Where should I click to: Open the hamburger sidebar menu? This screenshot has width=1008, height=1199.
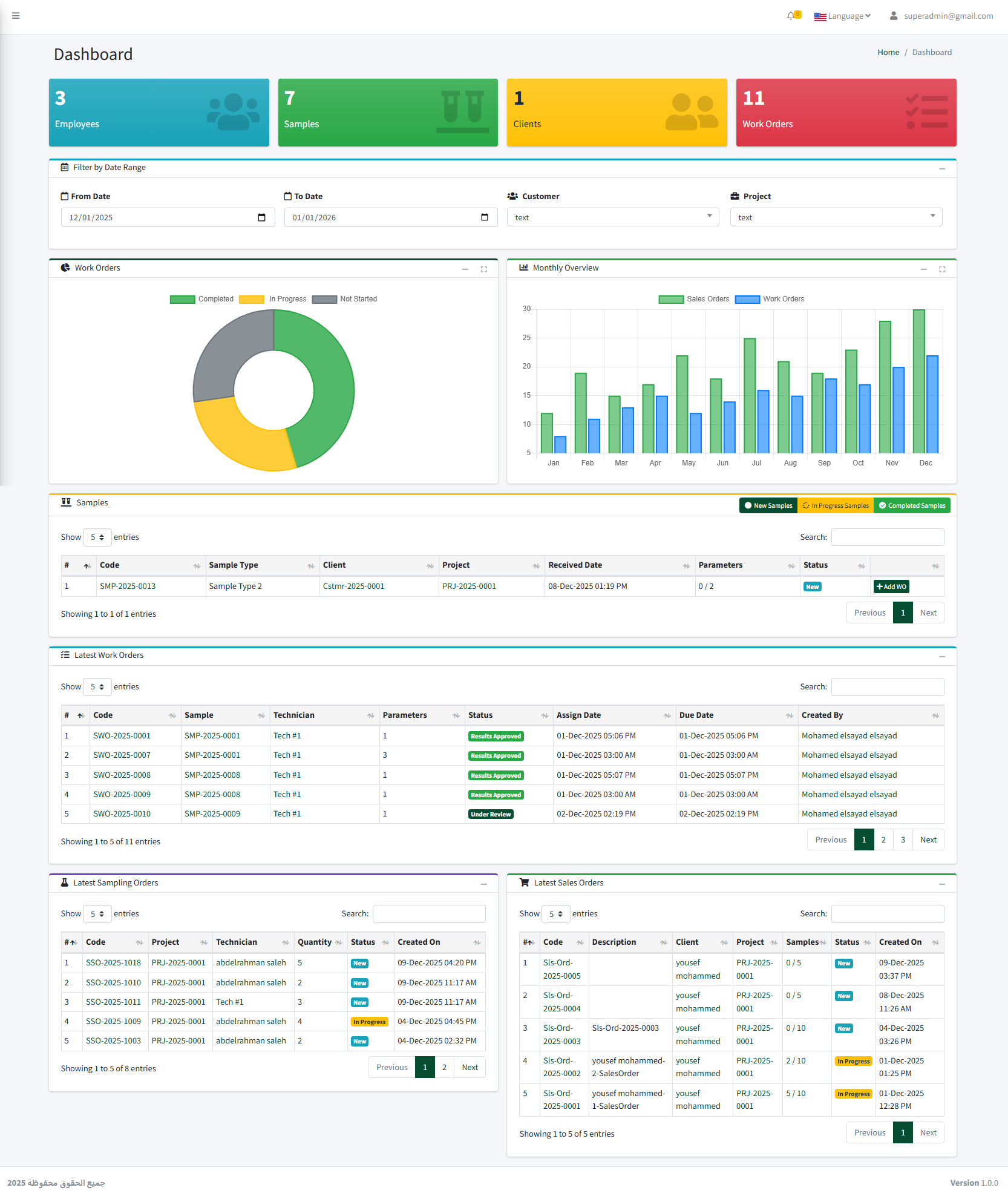pos(16,16)
